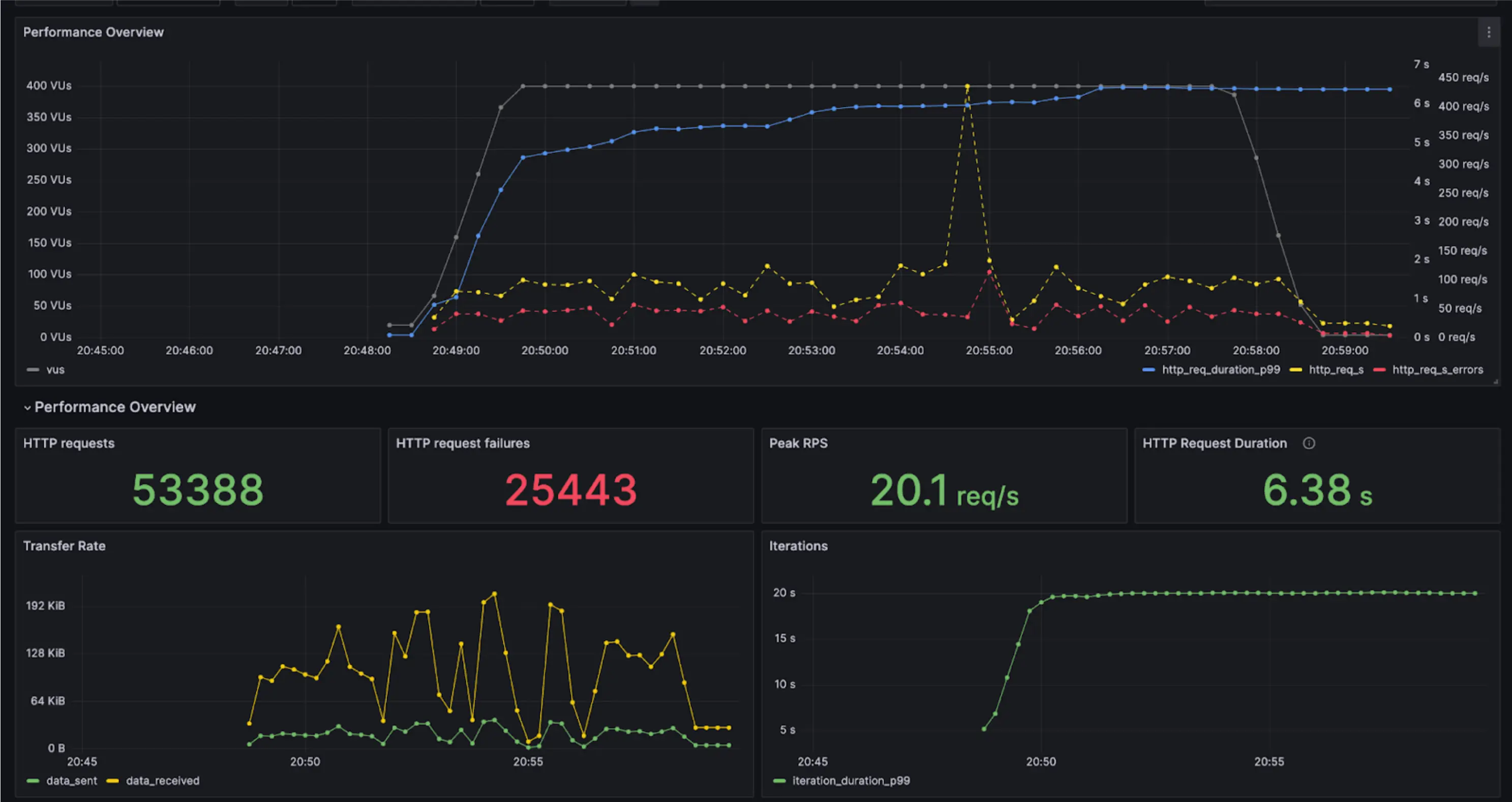
Task: Click the HTTP Request Duration panel title
Action: (1215, 444)
